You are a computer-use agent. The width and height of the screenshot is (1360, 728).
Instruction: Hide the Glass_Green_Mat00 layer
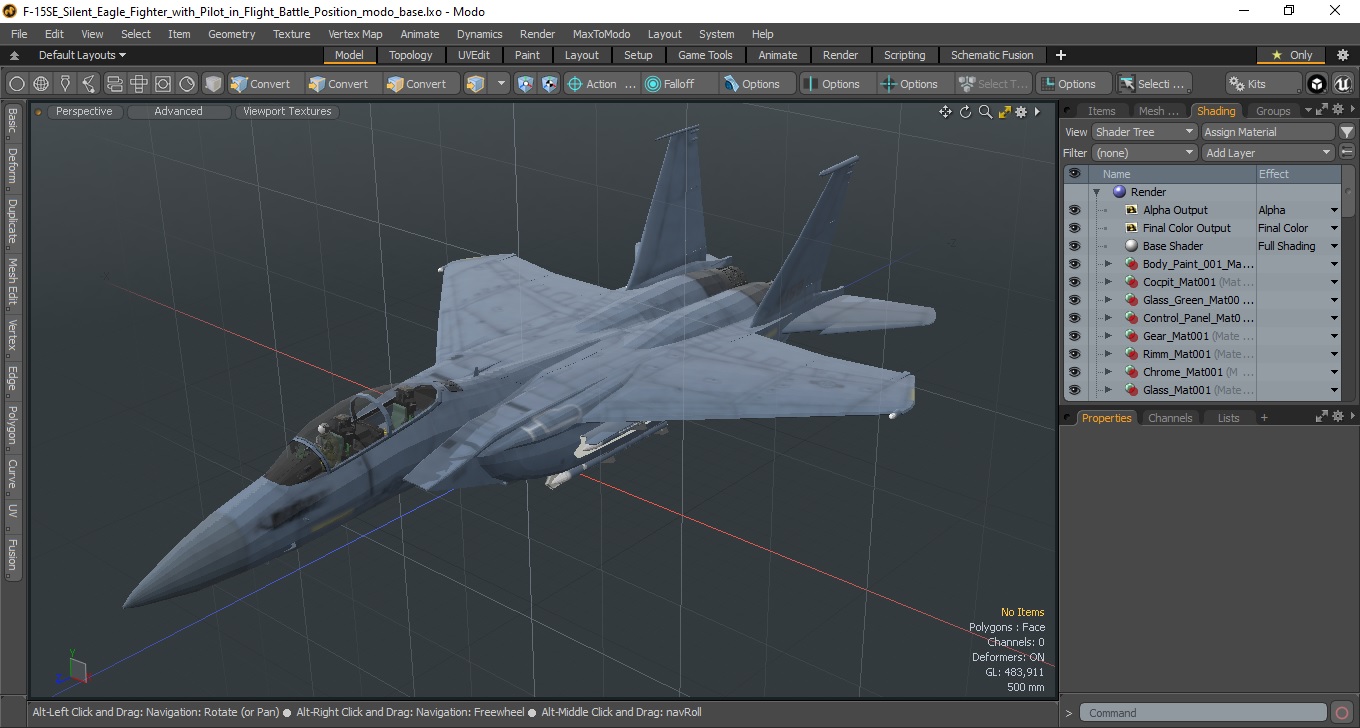(x=1074, y=300)
